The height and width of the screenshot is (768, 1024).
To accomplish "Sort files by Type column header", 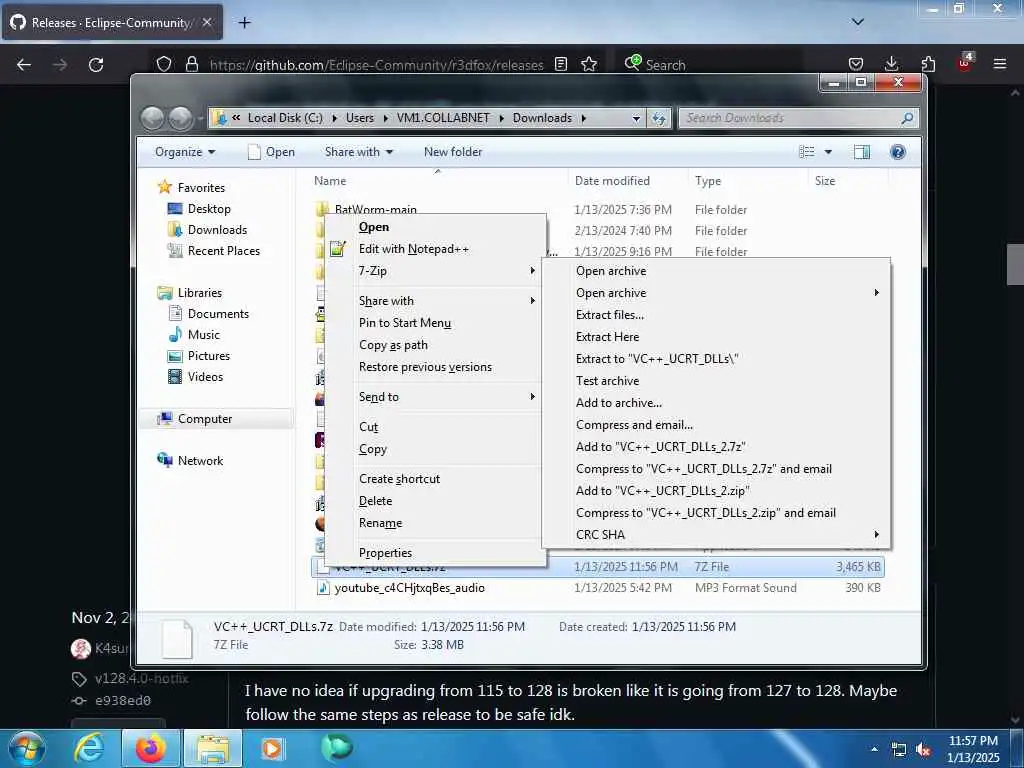I will point(708,181).
